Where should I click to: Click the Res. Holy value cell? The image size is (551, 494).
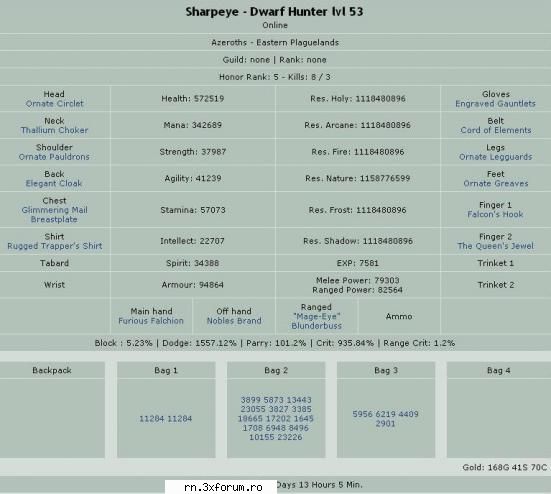358,99
